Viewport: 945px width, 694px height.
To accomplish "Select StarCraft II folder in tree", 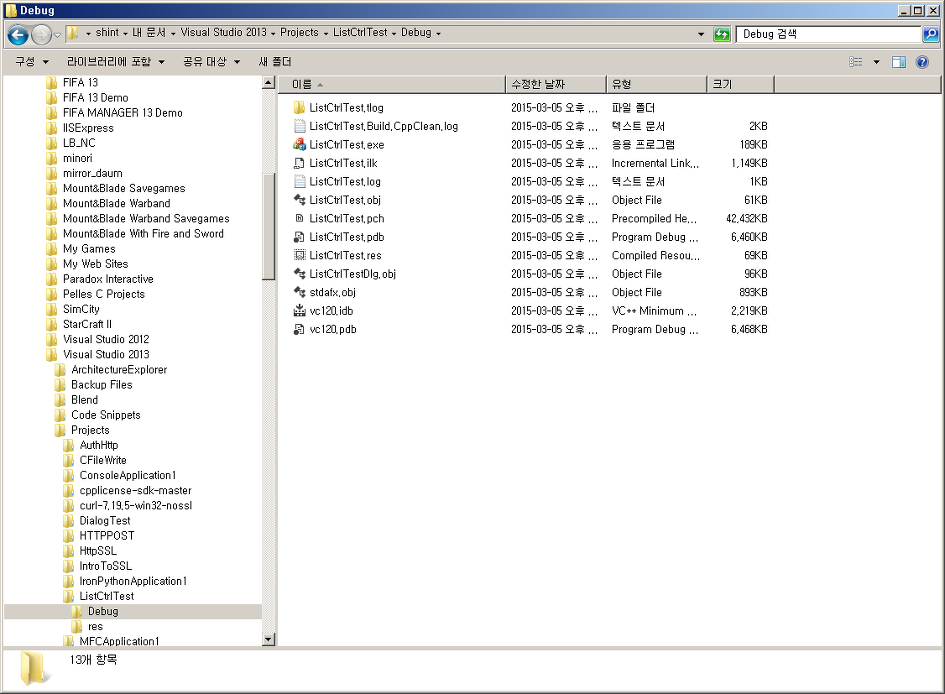I will (x=87, y=324).
